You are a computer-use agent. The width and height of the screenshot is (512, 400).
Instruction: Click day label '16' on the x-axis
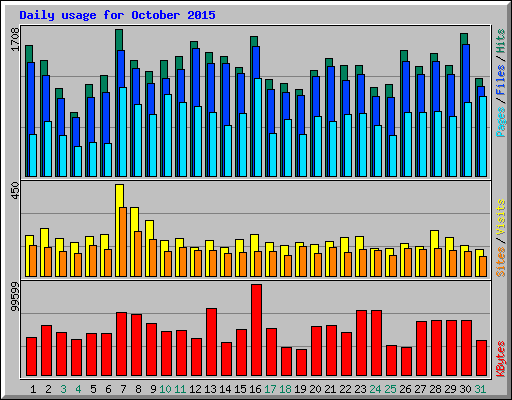click(255, 389)
